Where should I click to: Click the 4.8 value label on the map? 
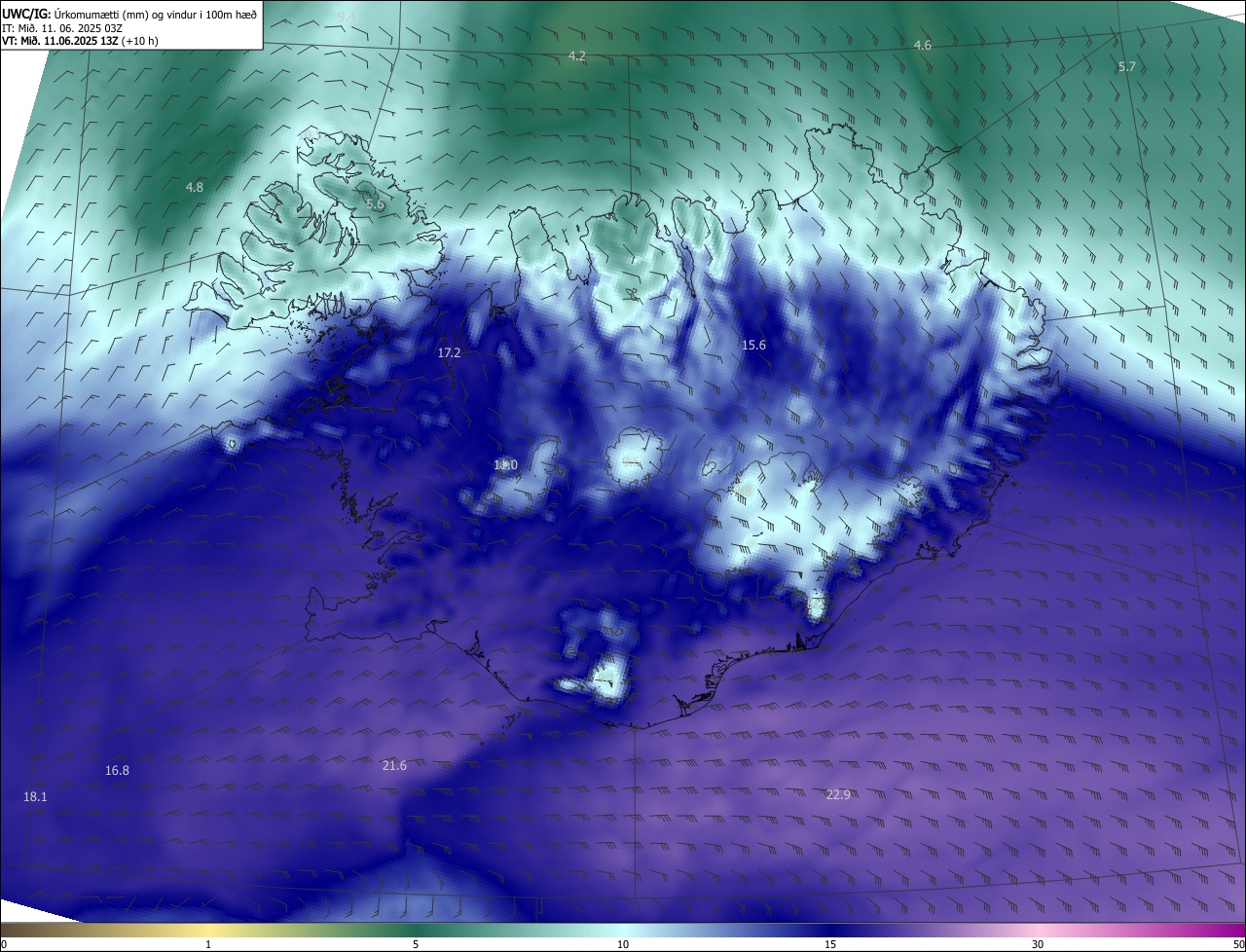click(195, 186)
